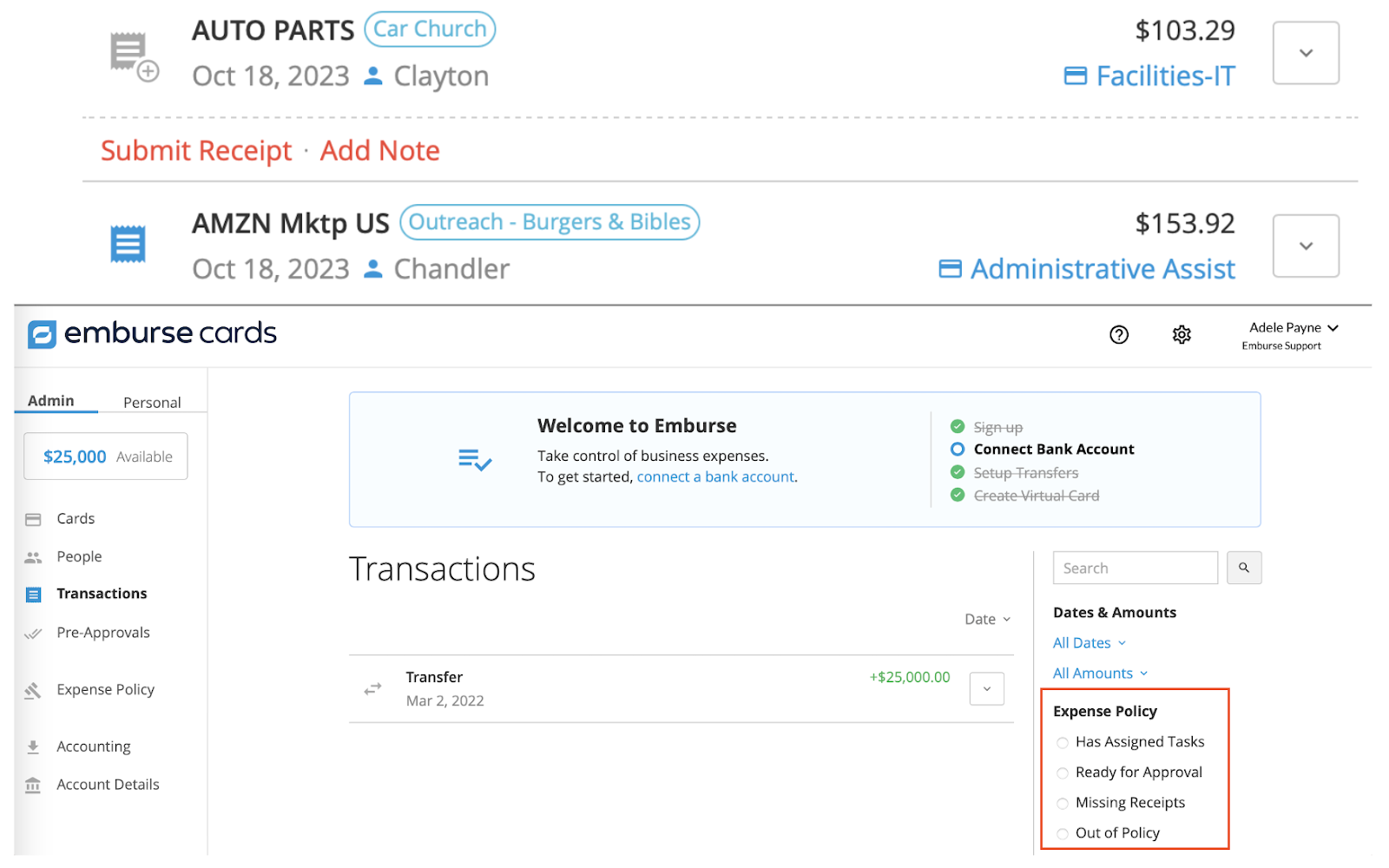Click the Account Details bank icon
This screenshot has height=868, width=1389.
(x=33, y=785)
